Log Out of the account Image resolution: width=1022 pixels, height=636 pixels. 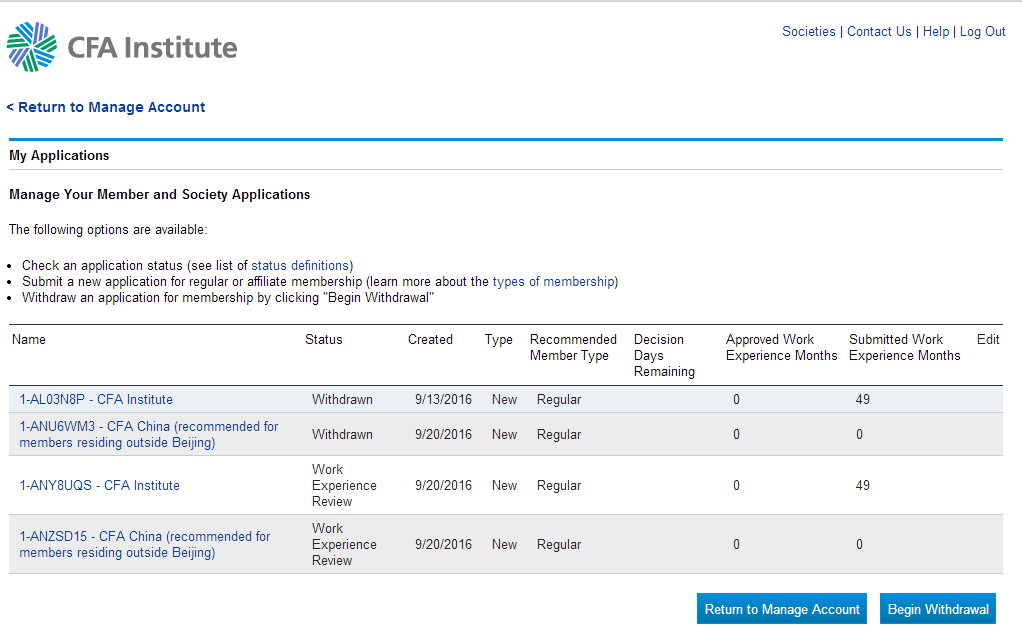pyautogui.click(x=982, y=32)
